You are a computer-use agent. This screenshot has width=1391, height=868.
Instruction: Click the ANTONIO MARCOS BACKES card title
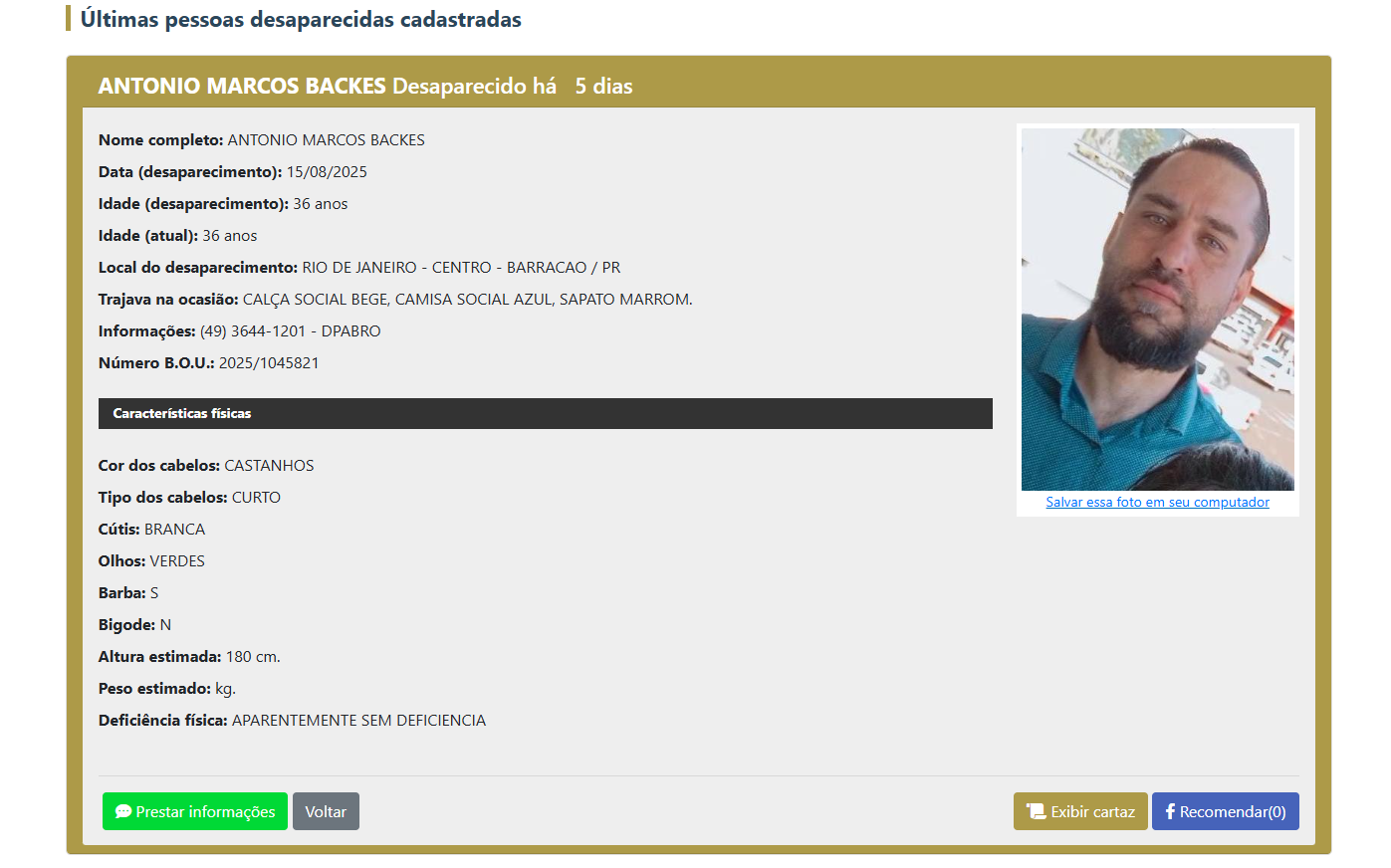point(242,86)
